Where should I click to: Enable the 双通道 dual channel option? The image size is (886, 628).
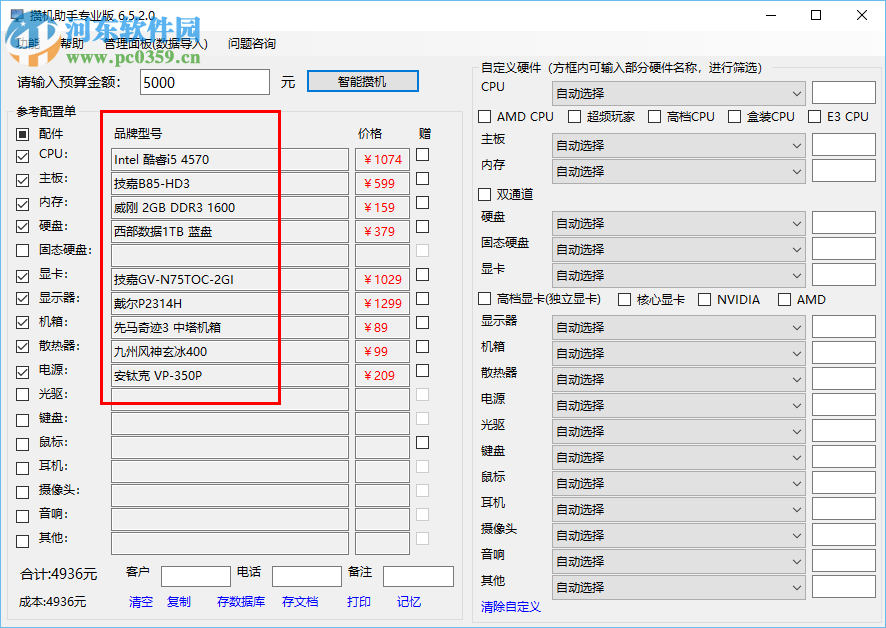484,194
